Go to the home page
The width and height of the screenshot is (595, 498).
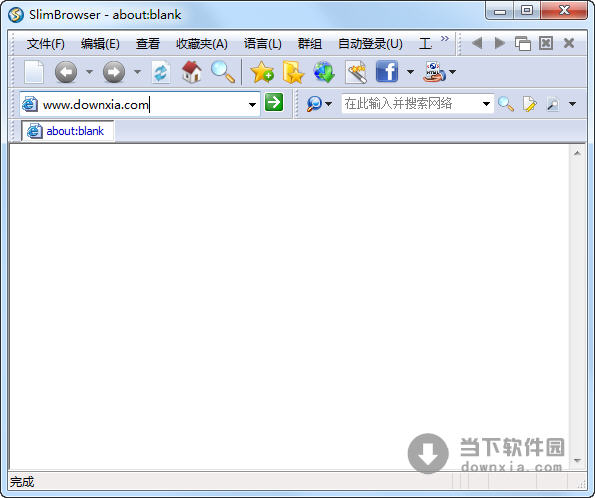192,72
